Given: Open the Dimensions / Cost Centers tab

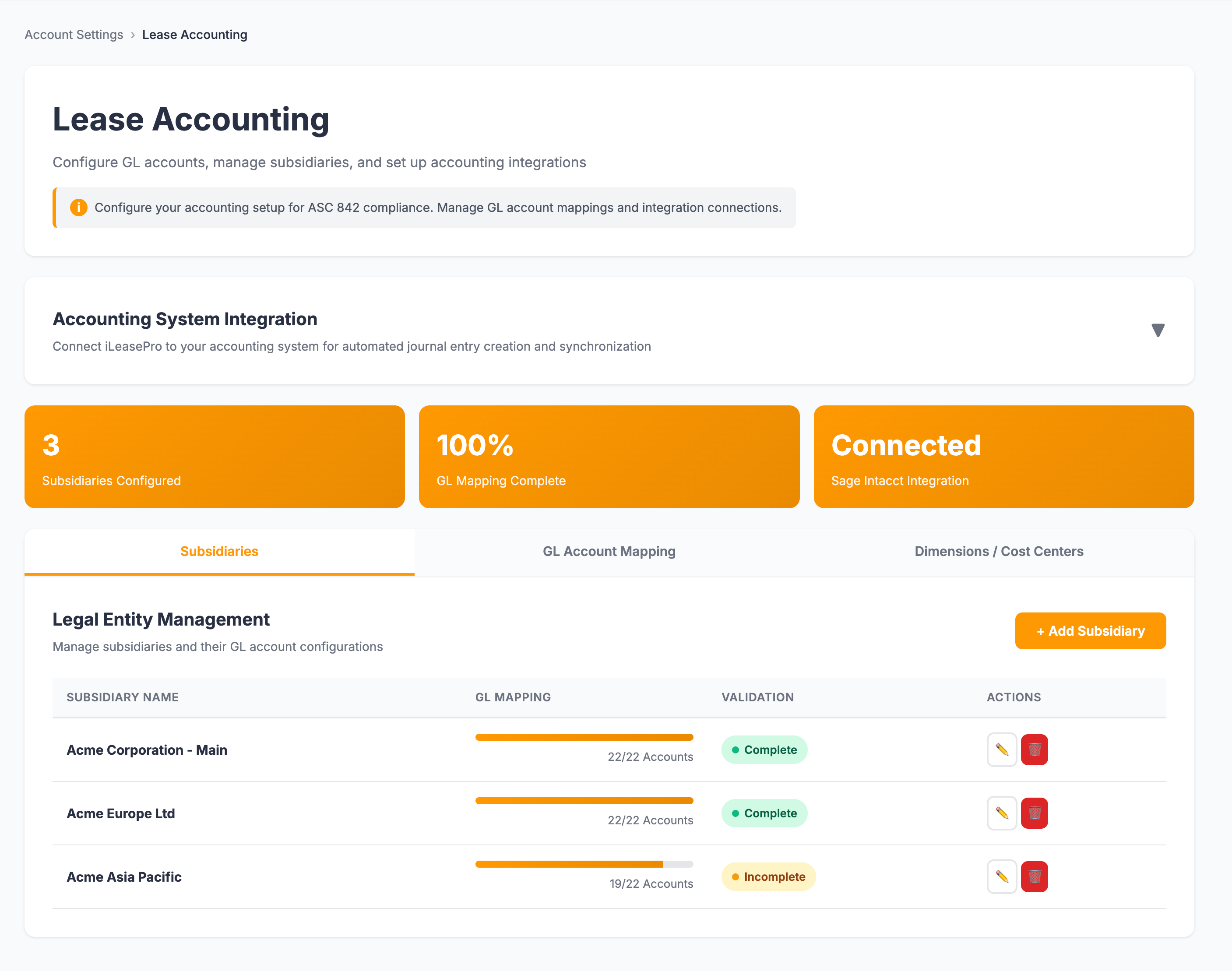Looking at the screenshot, I should (x=998, y=551).
